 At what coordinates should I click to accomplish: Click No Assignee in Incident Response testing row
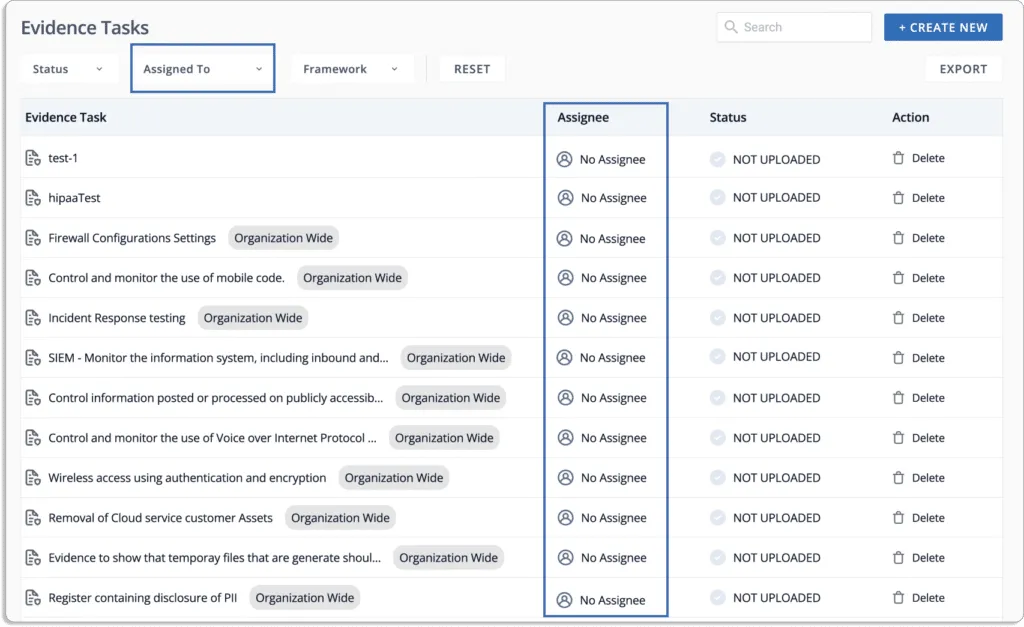[x=614, y=318]
